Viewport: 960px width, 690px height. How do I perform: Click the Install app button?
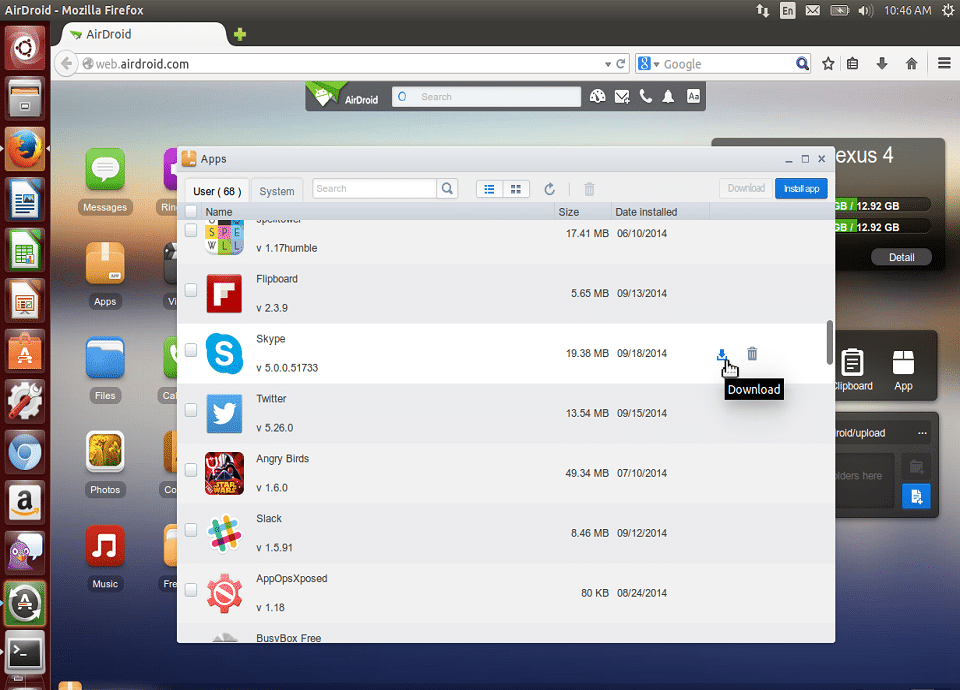801,188
